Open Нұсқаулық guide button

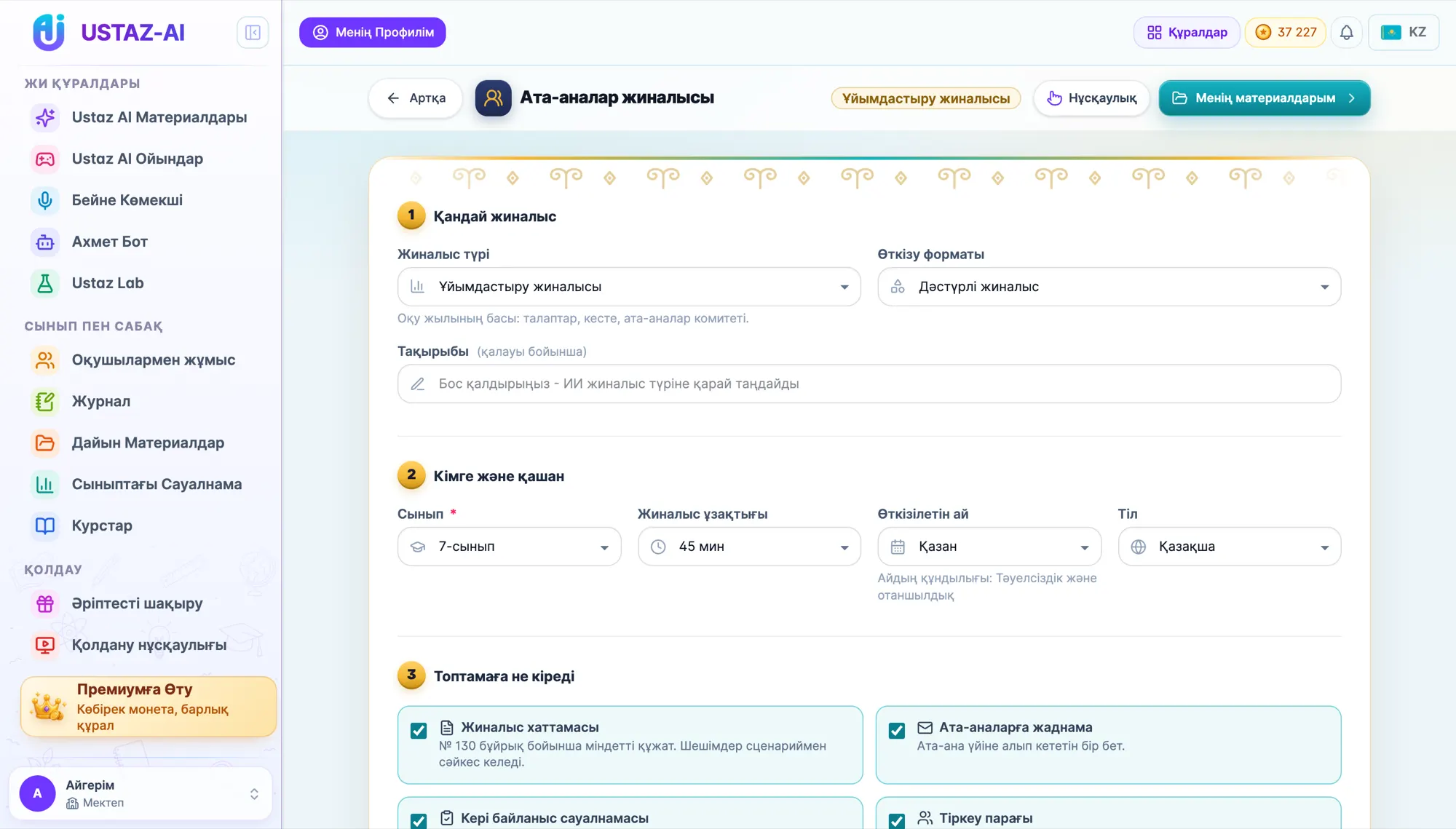point(1091,98)
